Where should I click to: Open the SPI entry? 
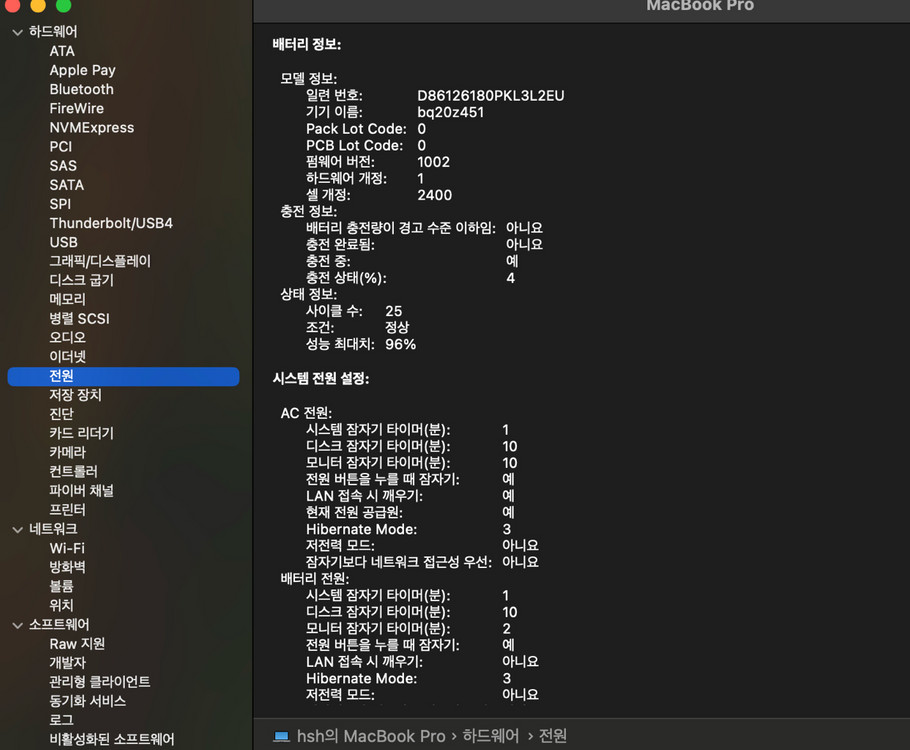[x=60, y=204]
